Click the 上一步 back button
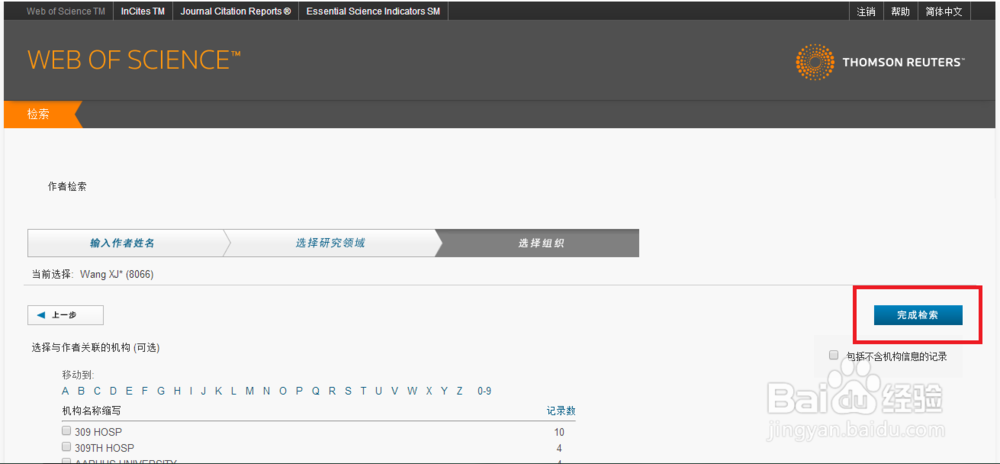1000x464 pixels. tap(65, 315)
